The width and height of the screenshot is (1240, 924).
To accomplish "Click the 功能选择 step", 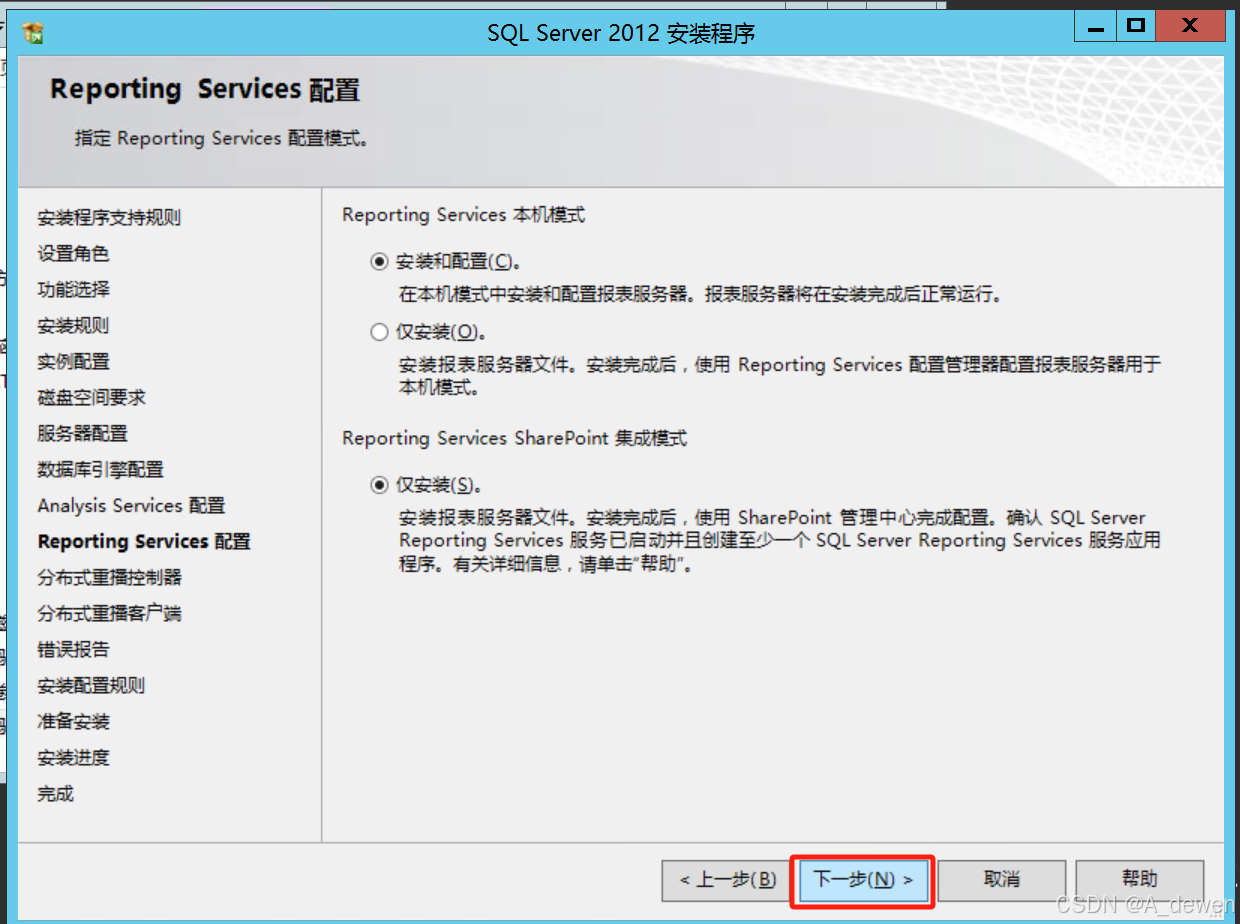I will click(73, 290).
